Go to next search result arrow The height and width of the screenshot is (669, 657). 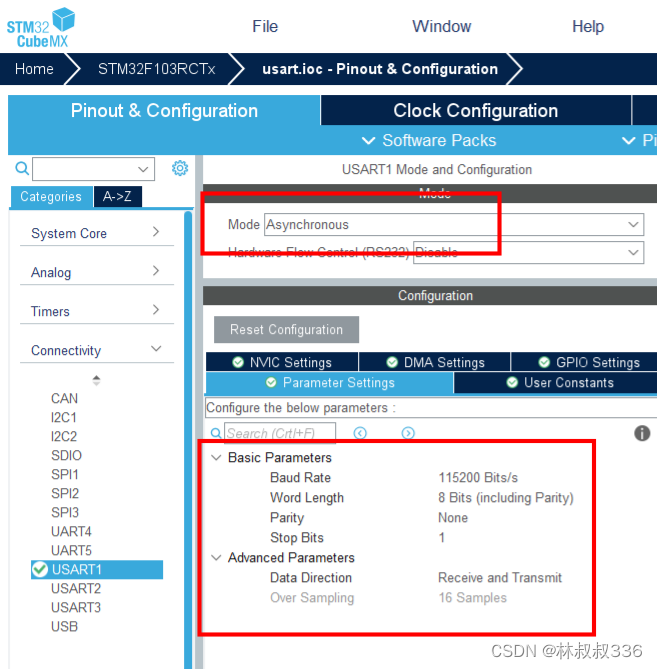[408, 433]
